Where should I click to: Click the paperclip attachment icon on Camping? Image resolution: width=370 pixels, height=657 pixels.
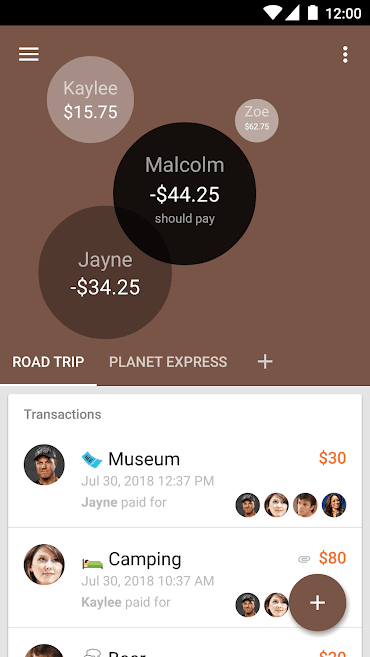[x=304, y=559]
